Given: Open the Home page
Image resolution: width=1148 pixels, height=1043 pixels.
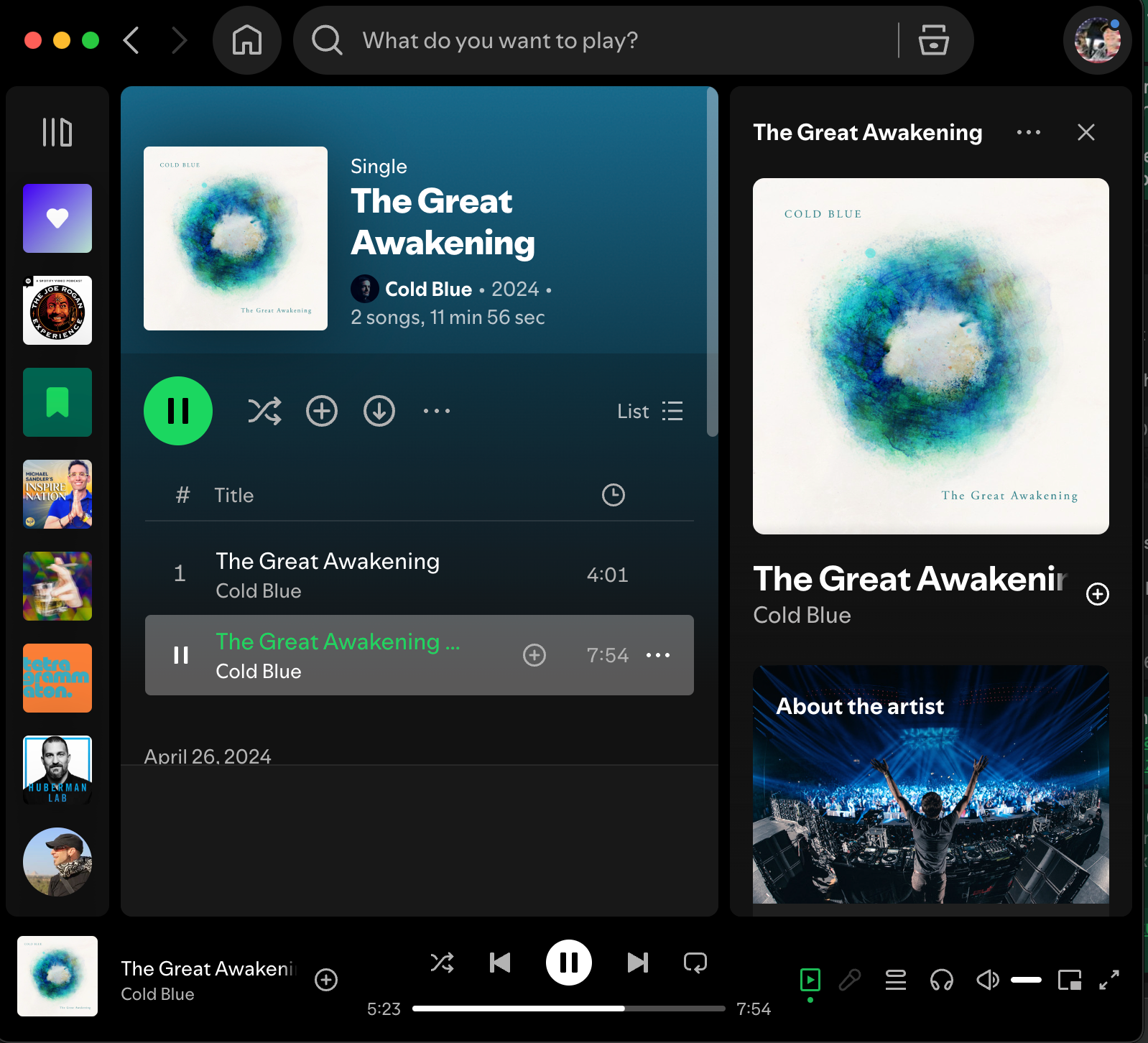Looking at the screenshot, I should 247,40.
